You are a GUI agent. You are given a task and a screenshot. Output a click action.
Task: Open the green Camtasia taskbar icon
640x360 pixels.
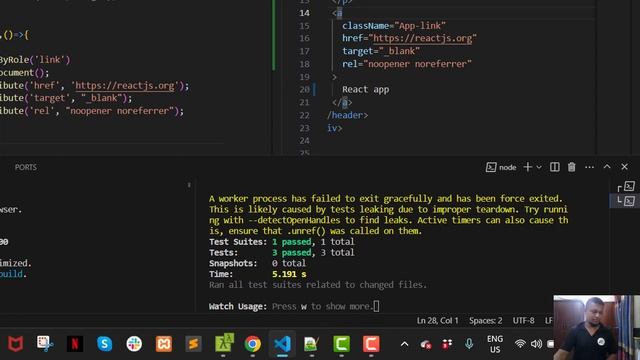[342, 344]
